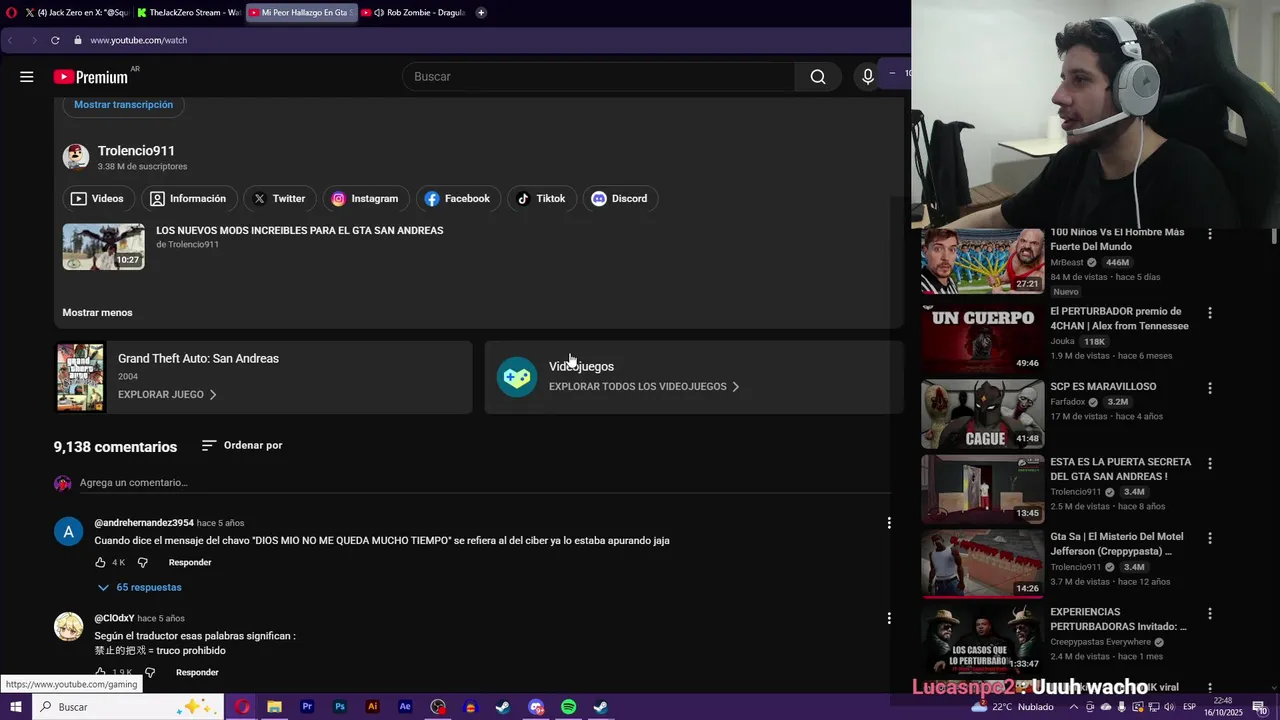Click the search magnifier button
Viewport: 1280px width, 720px height.
pos(818,77)
